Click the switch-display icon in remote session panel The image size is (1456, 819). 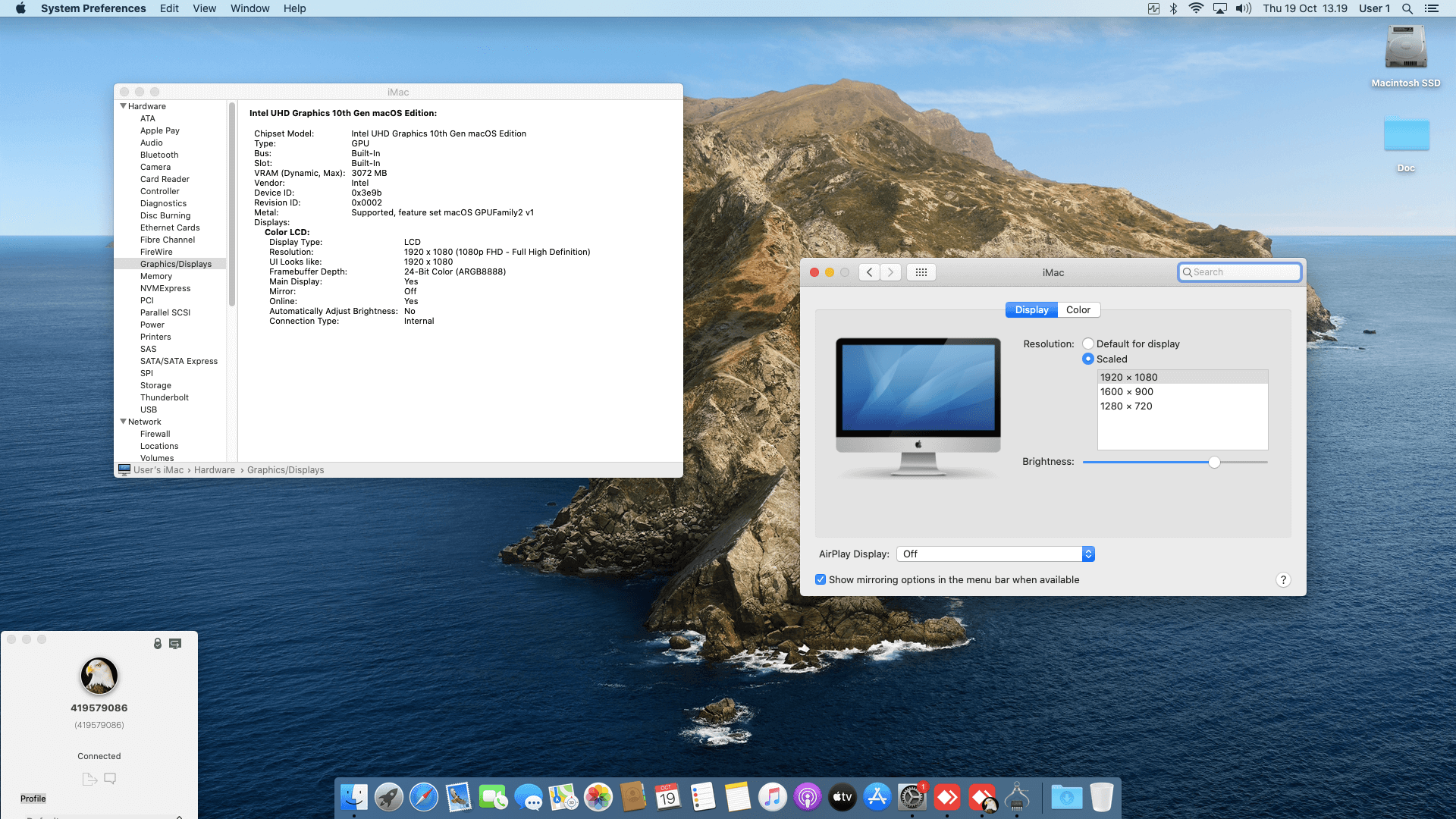tap(175, 644)
